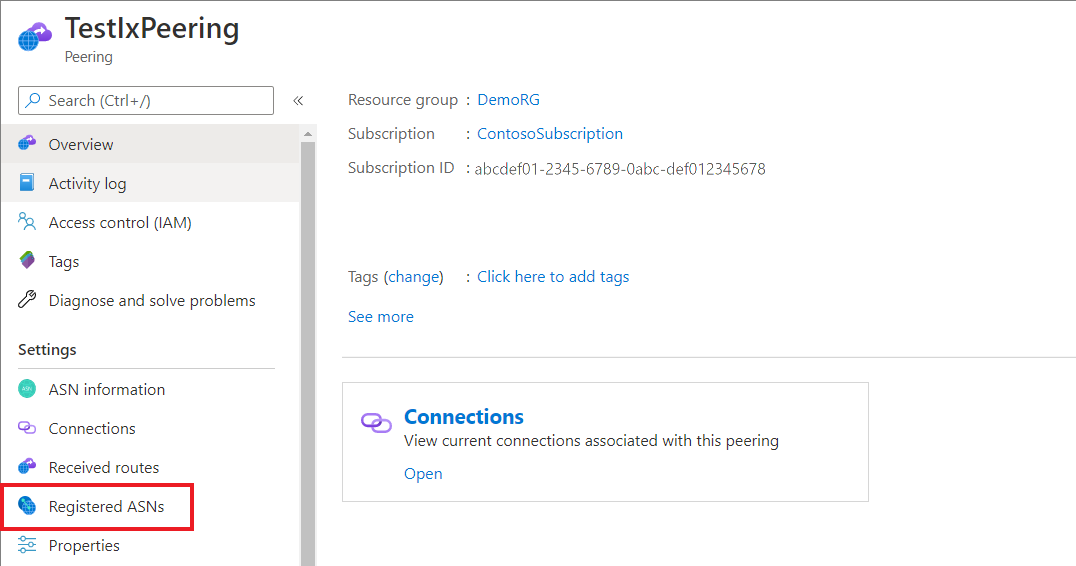Expand essentials with See more
The height and width of the screenshot is (566, 1076).
[x=380, y=316]
